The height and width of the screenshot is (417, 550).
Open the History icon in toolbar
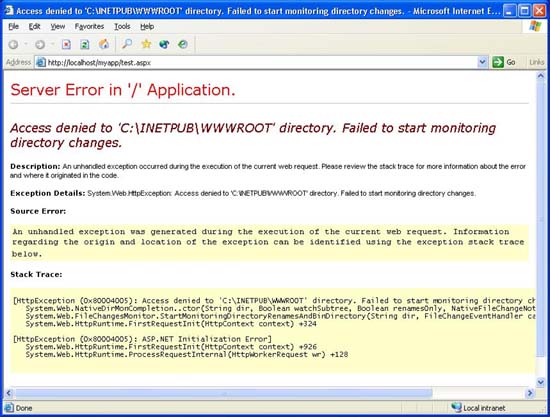(183, 44)
